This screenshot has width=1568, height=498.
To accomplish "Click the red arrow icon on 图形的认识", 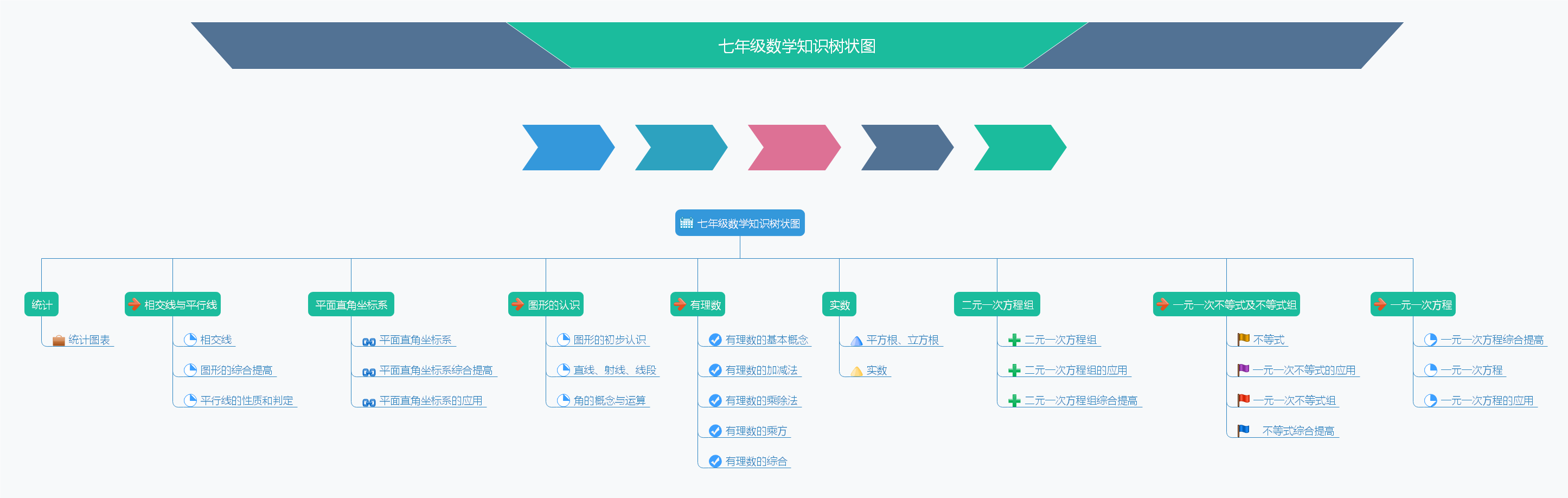I will [x=518, y=304].
